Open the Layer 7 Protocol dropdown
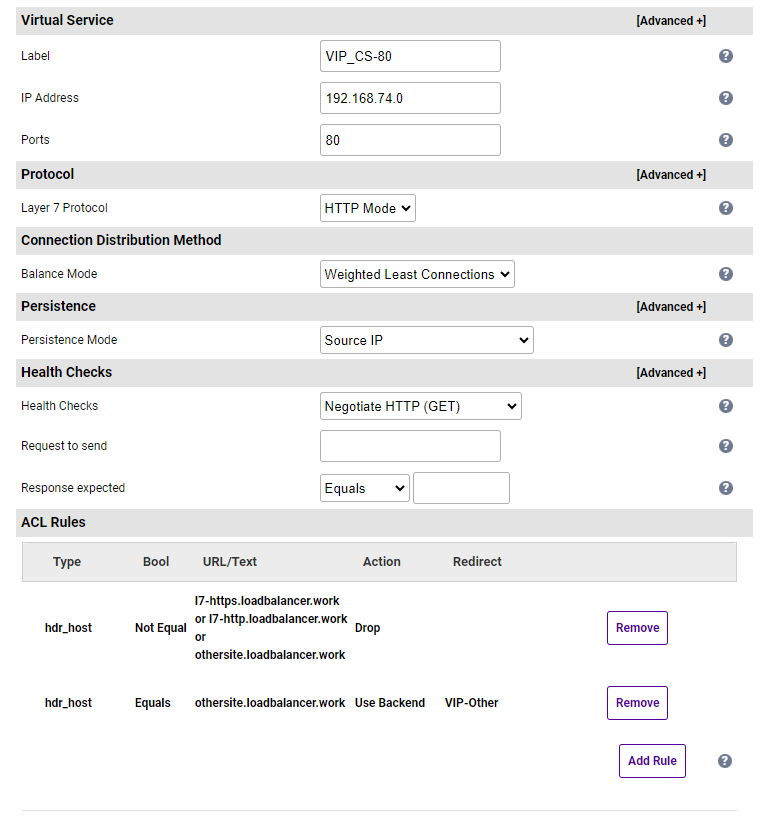The height and width of the screenshot is (821, 764). point(367,208)
